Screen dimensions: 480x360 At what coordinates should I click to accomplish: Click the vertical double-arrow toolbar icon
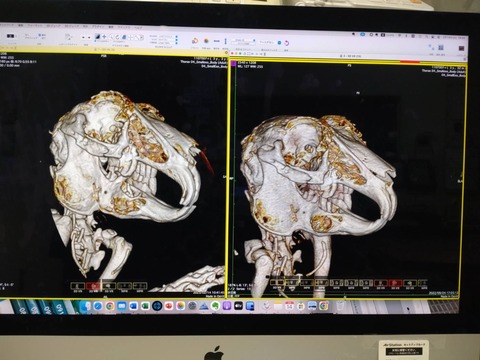pos(225,41)
